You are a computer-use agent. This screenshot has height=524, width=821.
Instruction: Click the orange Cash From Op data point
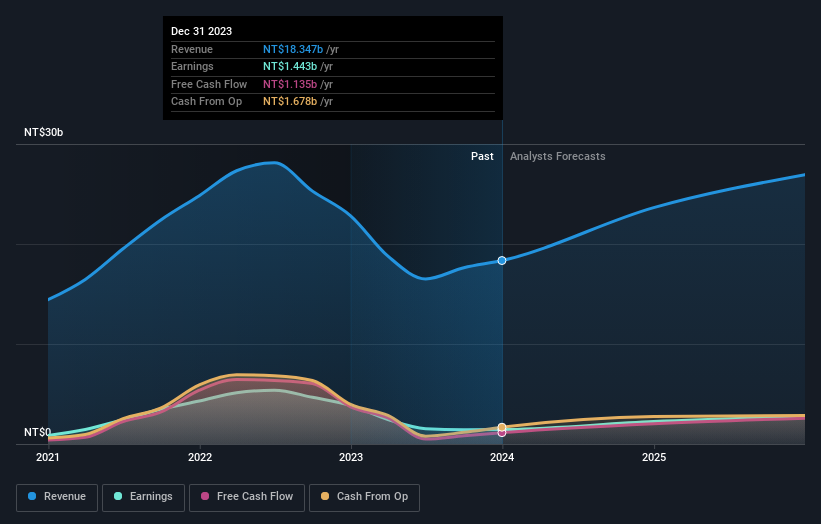502,427
